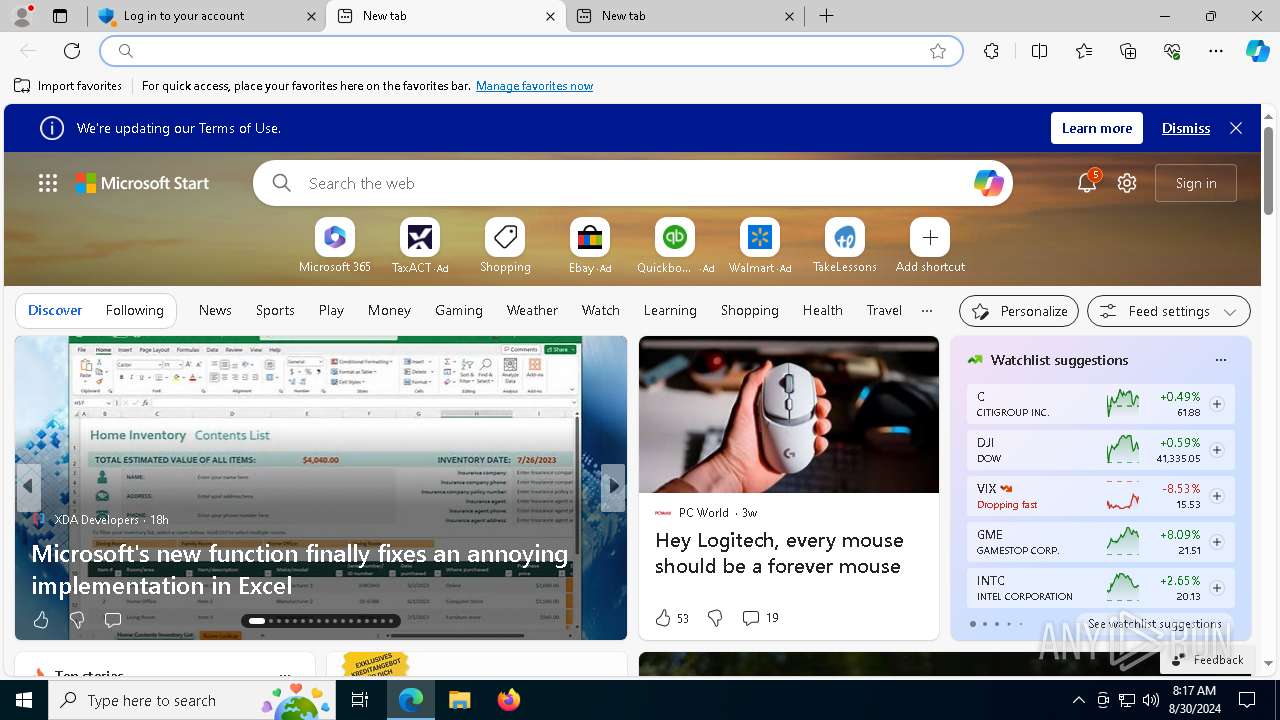Dismiss the Terms of Use banner
Image resolution: width=1280 pixels, height=720 pixels.
pyautogui.click(x=1186, y=128)
